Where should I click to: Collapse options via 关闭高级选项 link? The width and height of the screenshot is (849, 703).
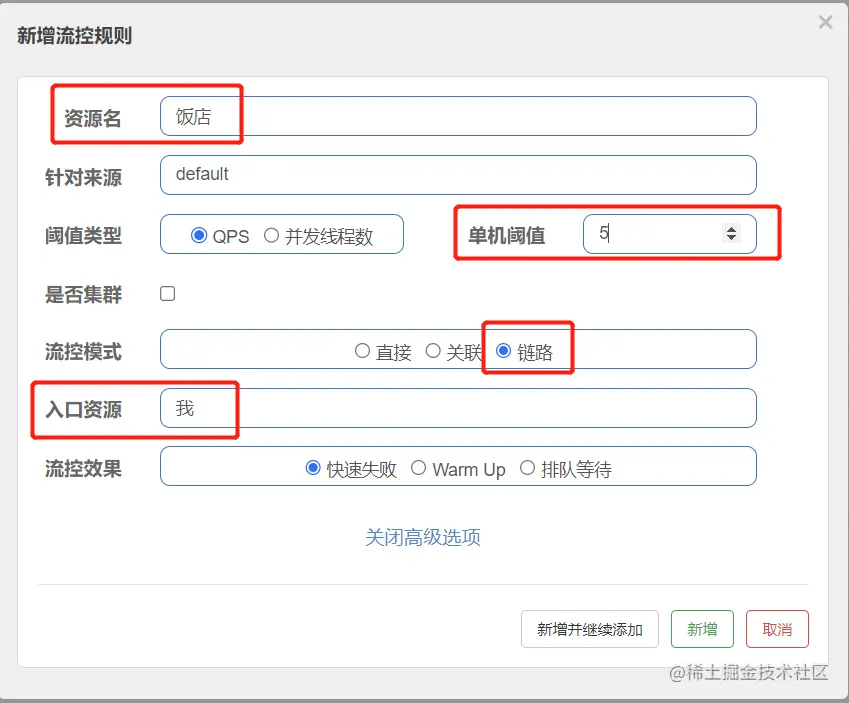423,537
